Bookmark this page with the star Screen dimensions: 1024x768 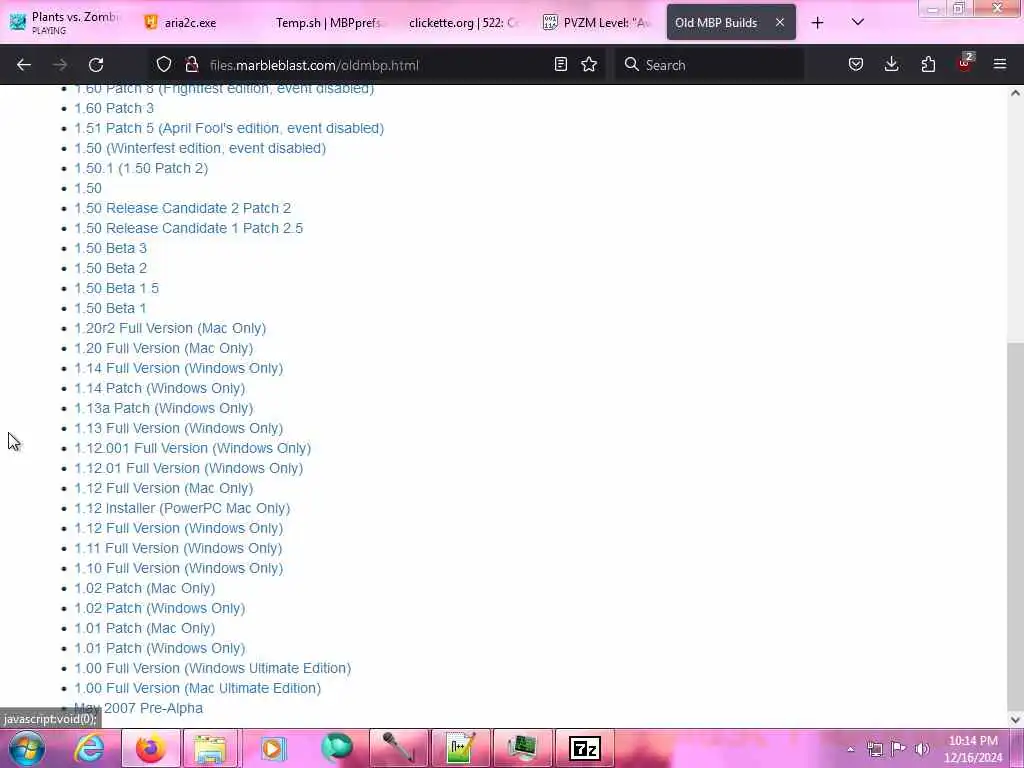[x=589, y=64]
